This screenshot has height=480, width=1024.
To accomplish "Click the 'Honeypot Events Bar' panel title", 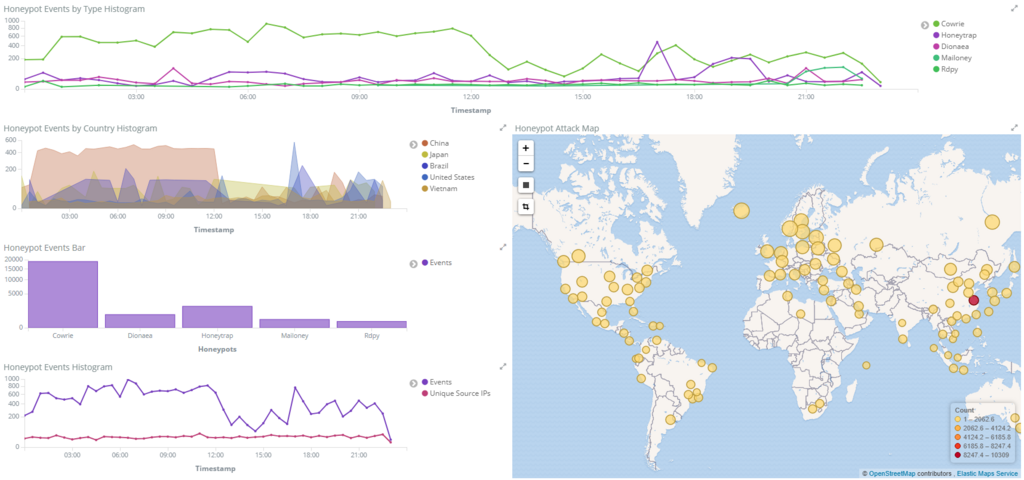I will (44, 248).
